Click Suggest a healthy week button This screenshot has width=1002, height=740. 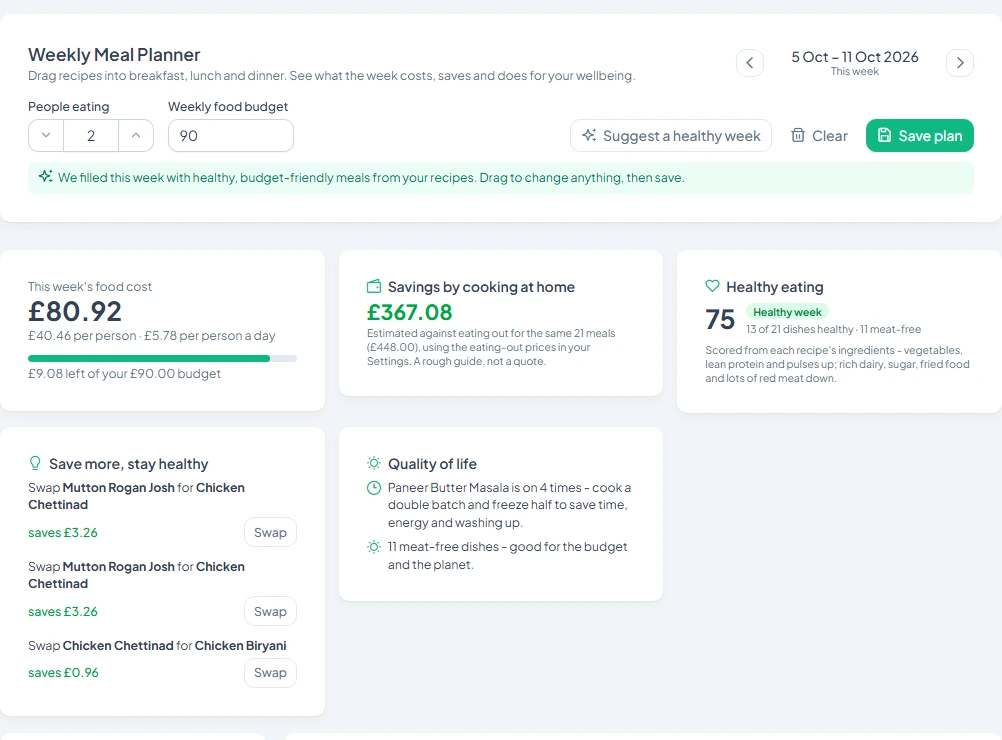671,135
